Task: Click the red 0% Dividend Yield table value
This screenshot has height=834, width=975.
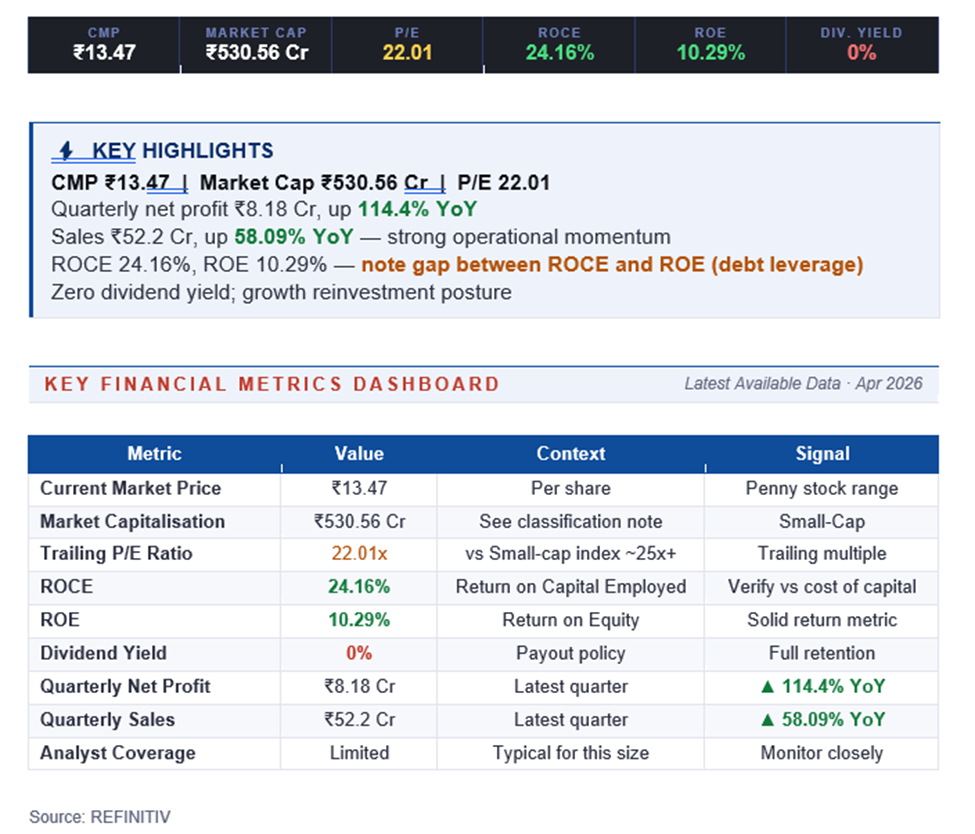Action: pos(359,653)
